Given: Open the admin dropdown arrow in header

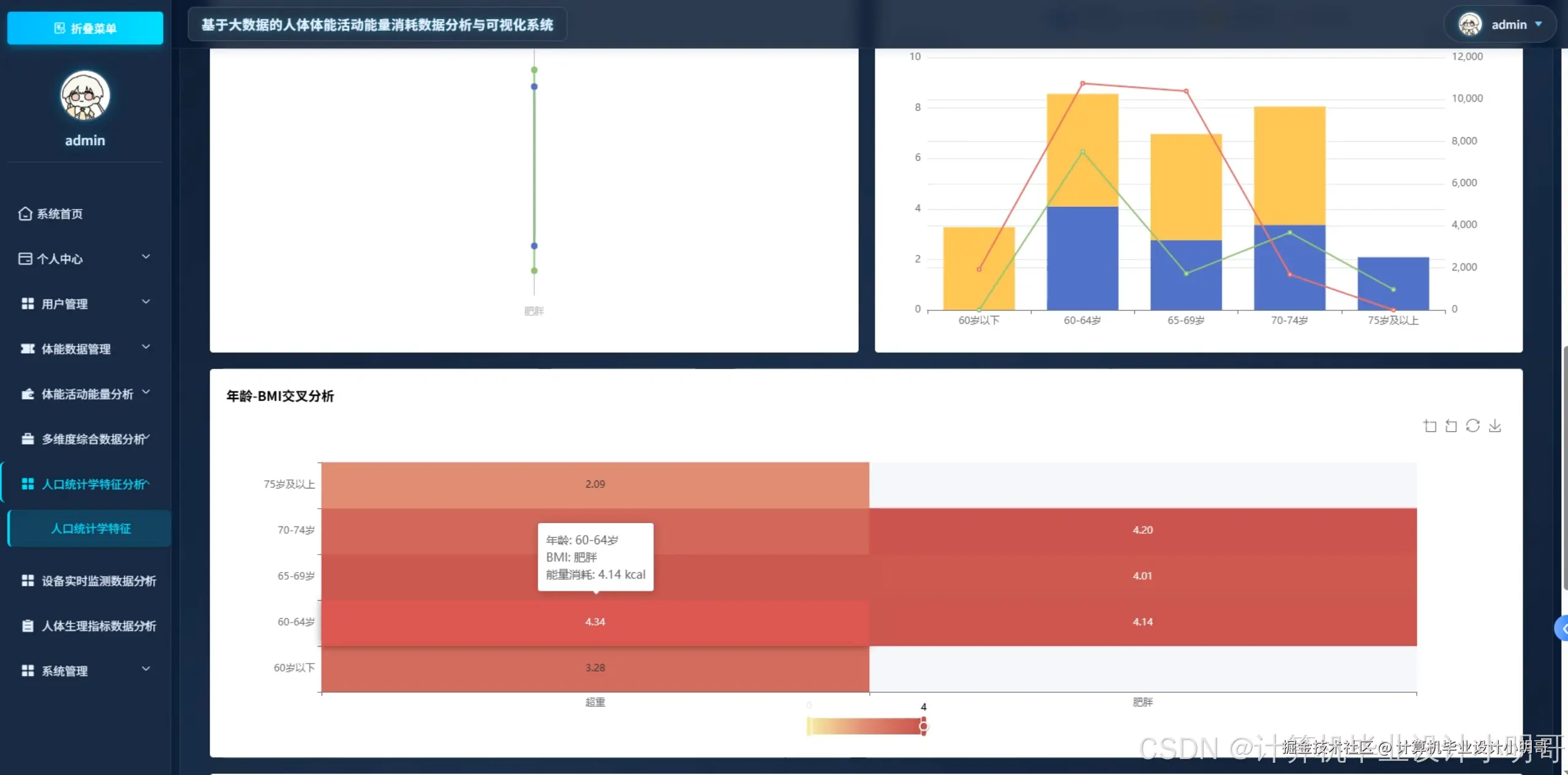Looking at the screenshot, I should (x=1539, y=24).
